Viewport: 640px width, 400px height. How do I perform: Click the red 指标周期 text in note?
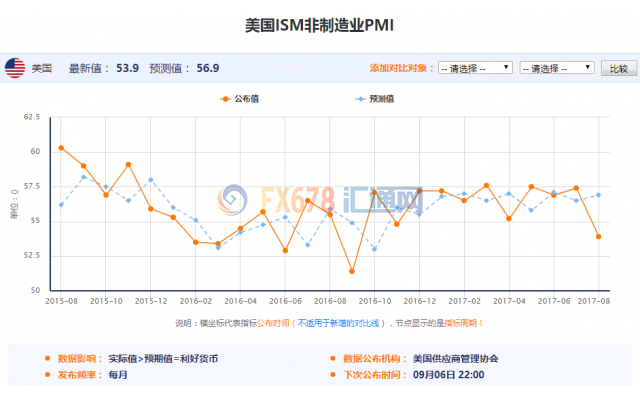[x=464, y=323]
